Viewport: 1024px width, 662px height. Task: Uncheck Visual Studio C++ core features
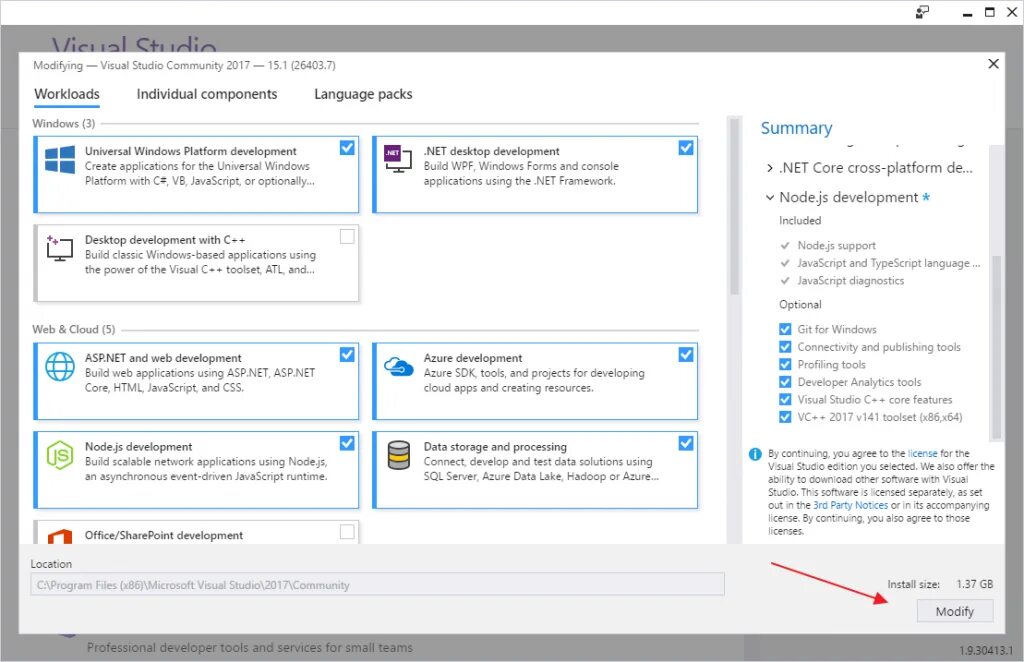pos(785,400)
